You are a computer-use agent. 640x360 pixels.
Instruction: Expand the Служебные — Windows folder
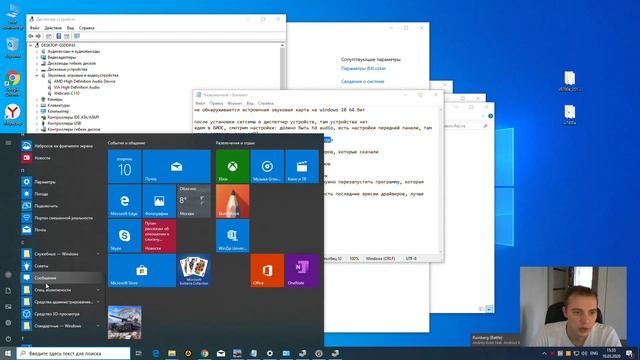pos(61,254)
